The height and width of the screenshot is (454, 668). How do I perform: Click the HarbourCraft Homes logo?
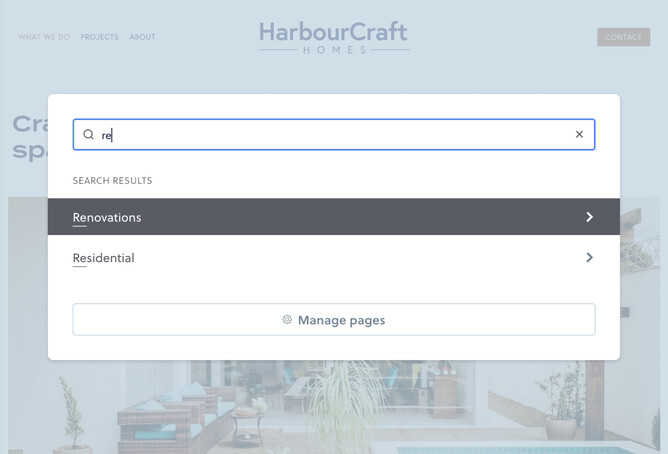[x=334, y=34]
